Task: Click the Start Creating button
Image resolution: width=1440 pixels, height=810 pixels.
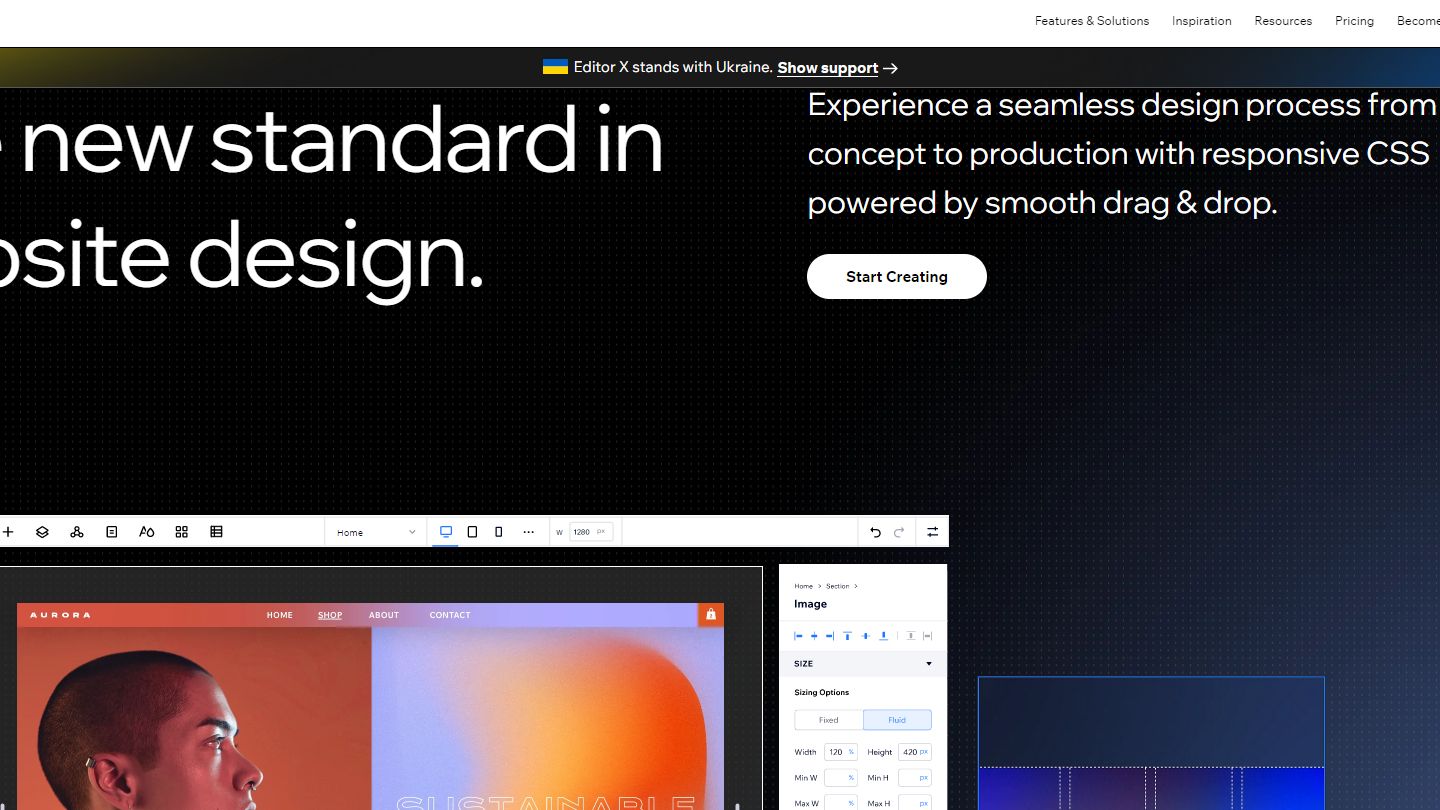Action: [897, 277]
